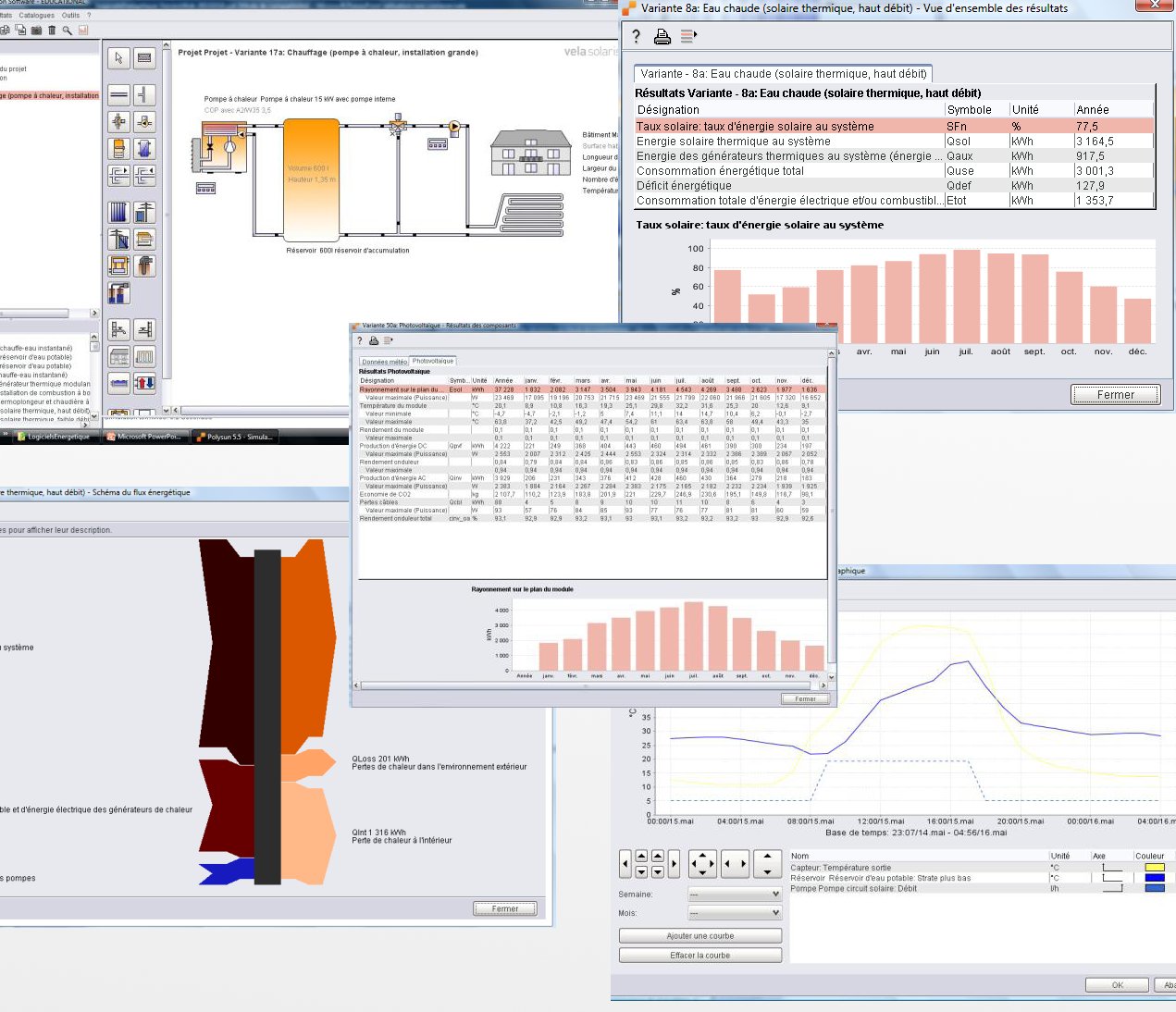Select the solar collector panel component icon
This screenshot has height=1012, width=1176.
pos(118,212)
